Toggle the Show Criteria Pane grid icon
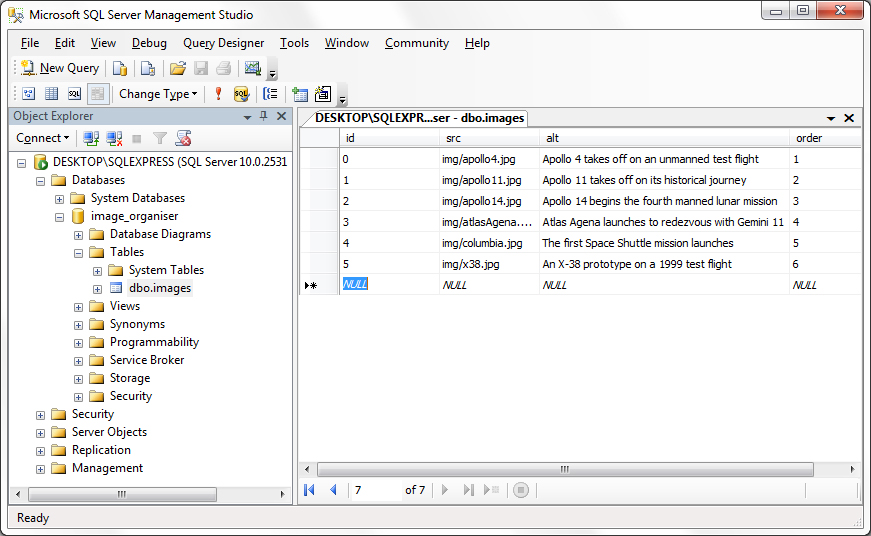Screen dimensions: 871x536 tap(52, 94)
